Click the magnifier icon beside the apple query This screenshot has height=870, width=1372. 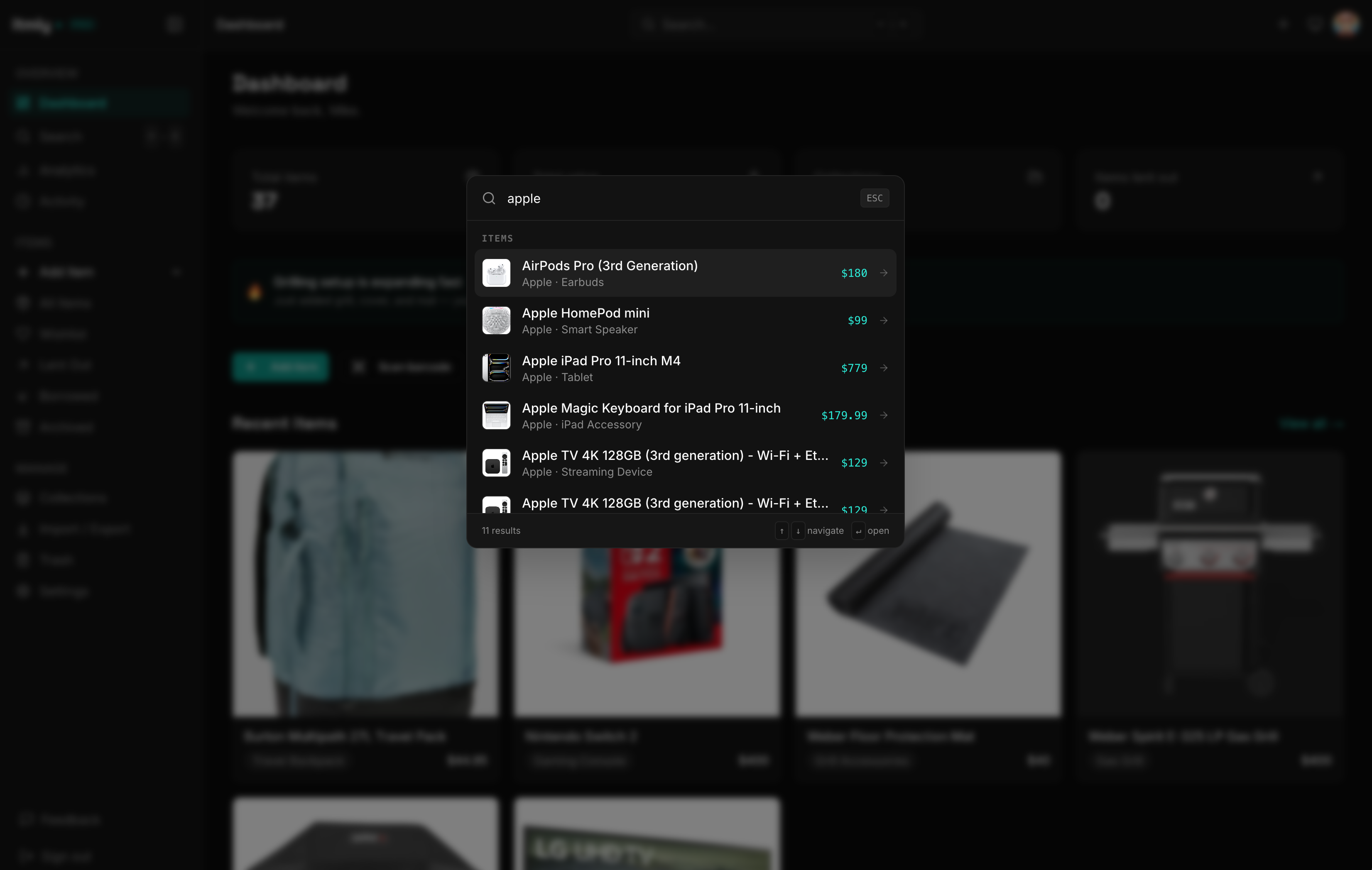[489, 198]
